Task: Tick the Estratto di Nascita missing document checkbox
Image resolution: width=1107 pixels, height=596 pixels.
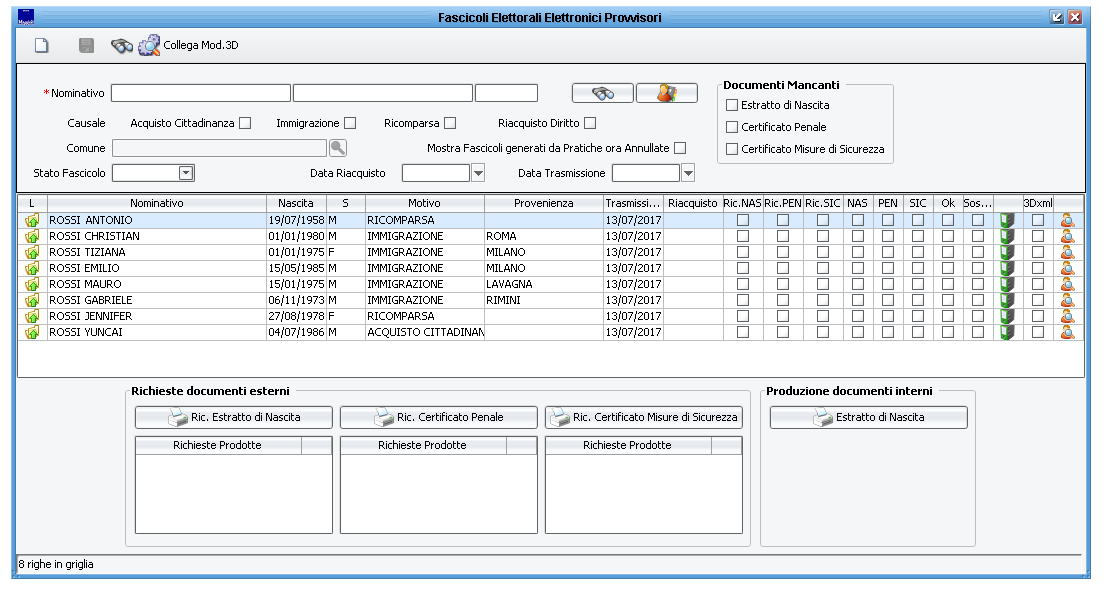Action: point(732,105)
